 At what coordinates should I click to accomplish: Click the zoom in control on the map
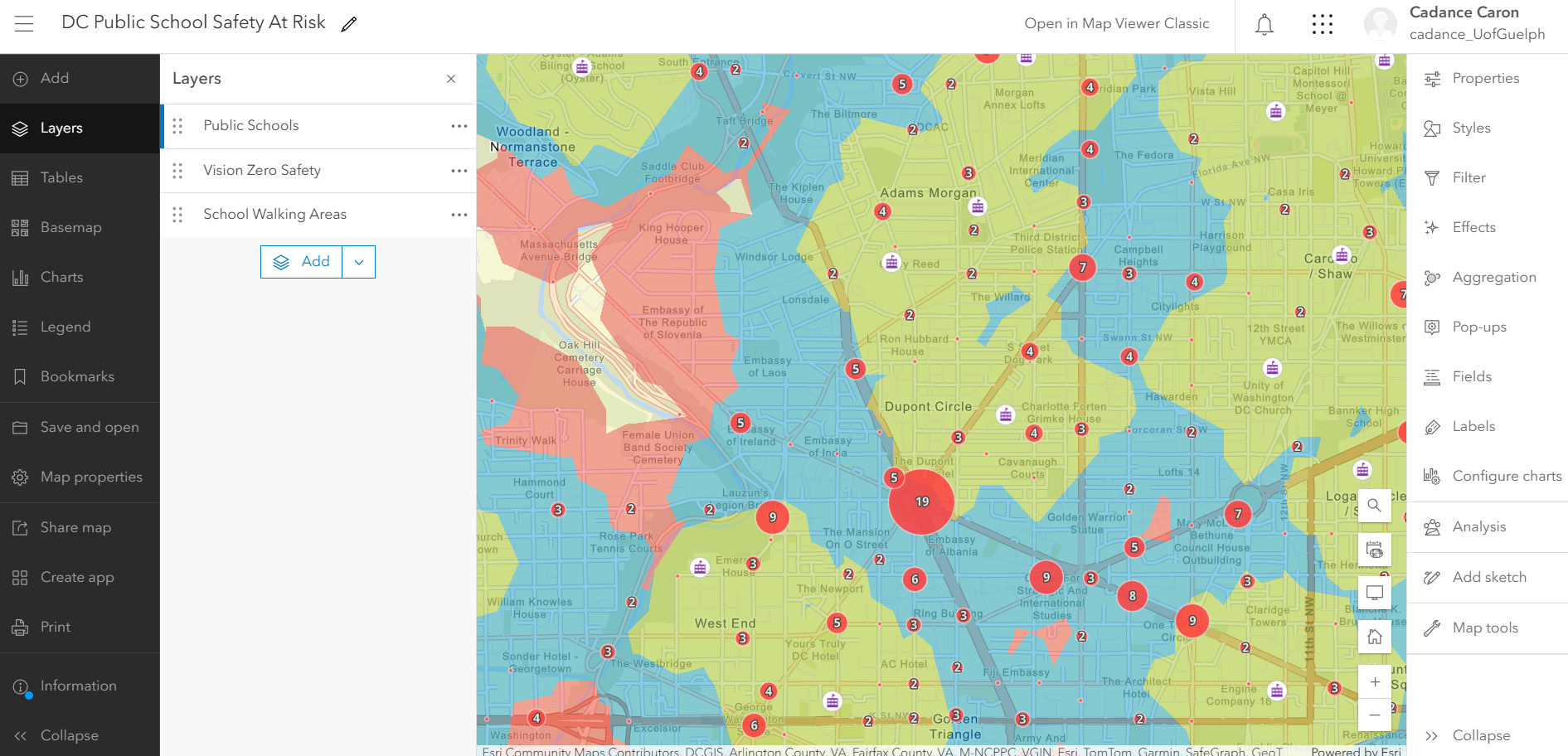click(x=1374, y=681)
